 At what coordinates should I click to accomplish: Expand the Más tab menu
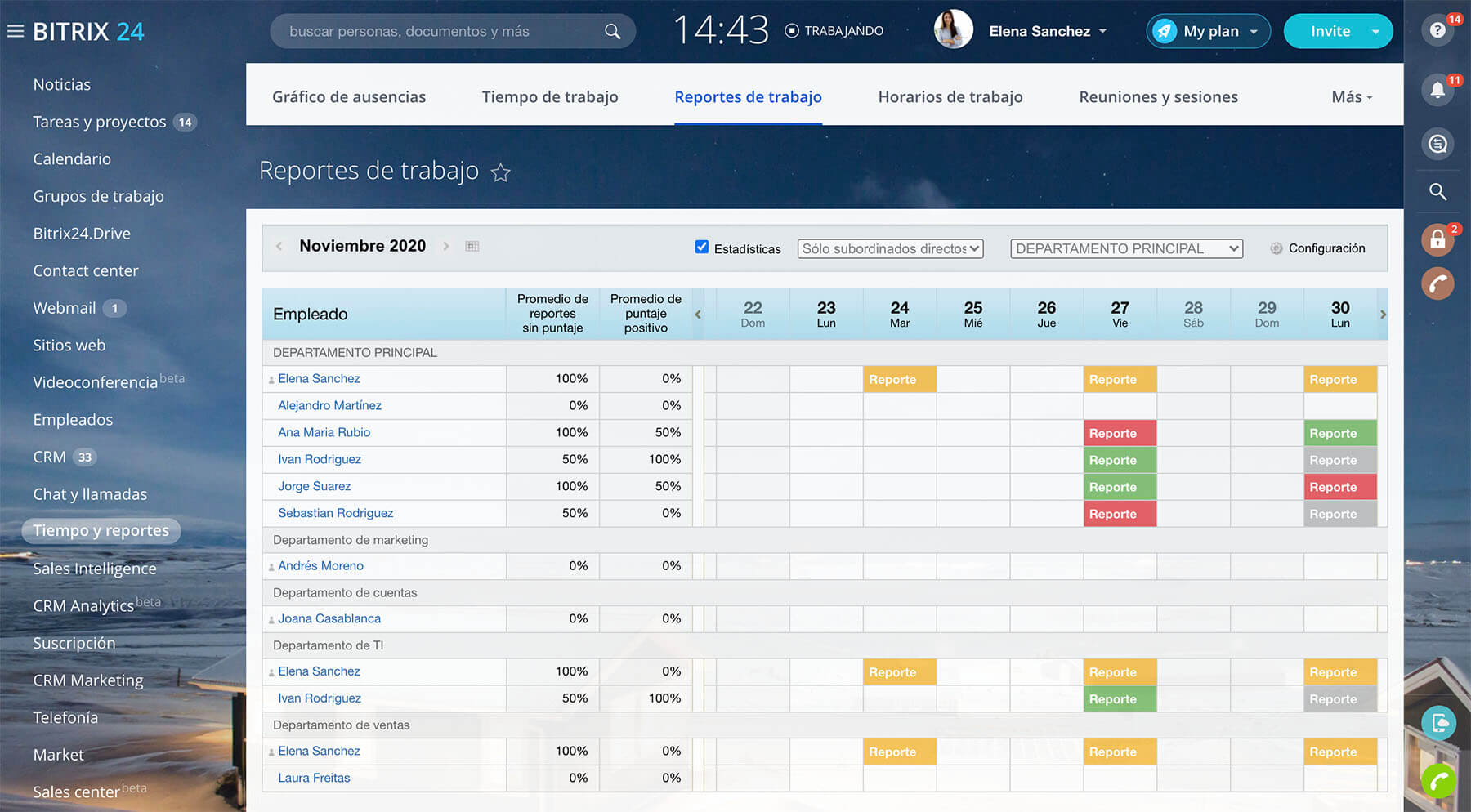(1351, 97)
